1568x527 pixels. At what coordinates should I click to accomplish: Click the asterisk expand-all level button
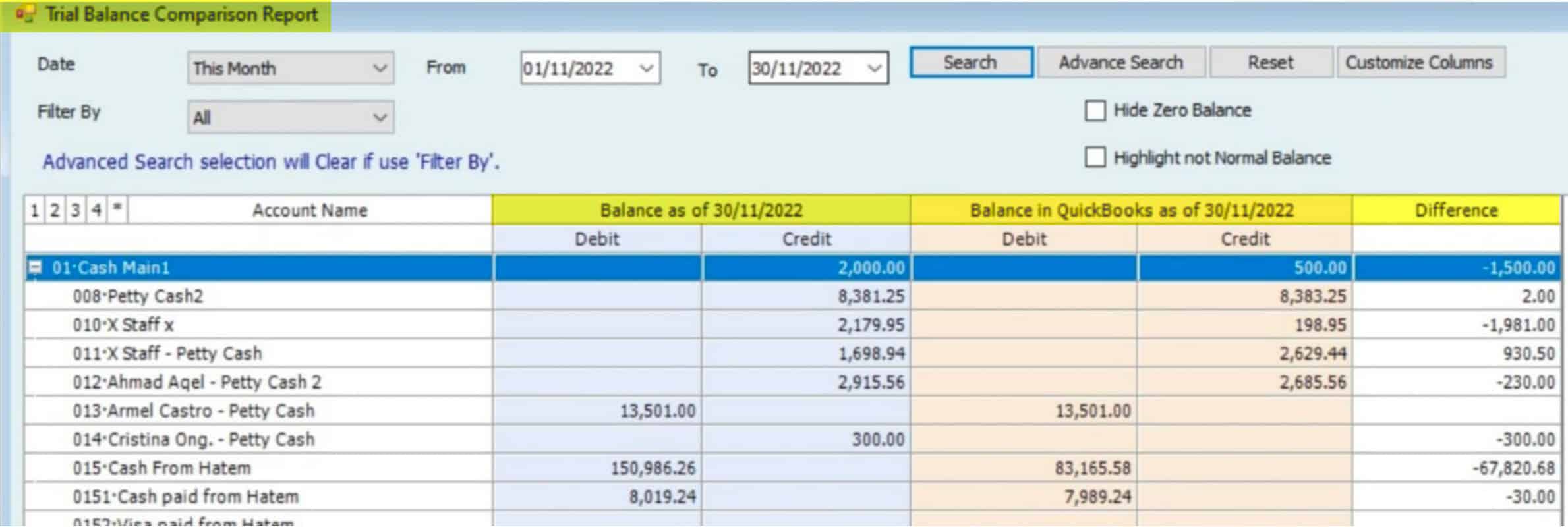click(117, 209)
